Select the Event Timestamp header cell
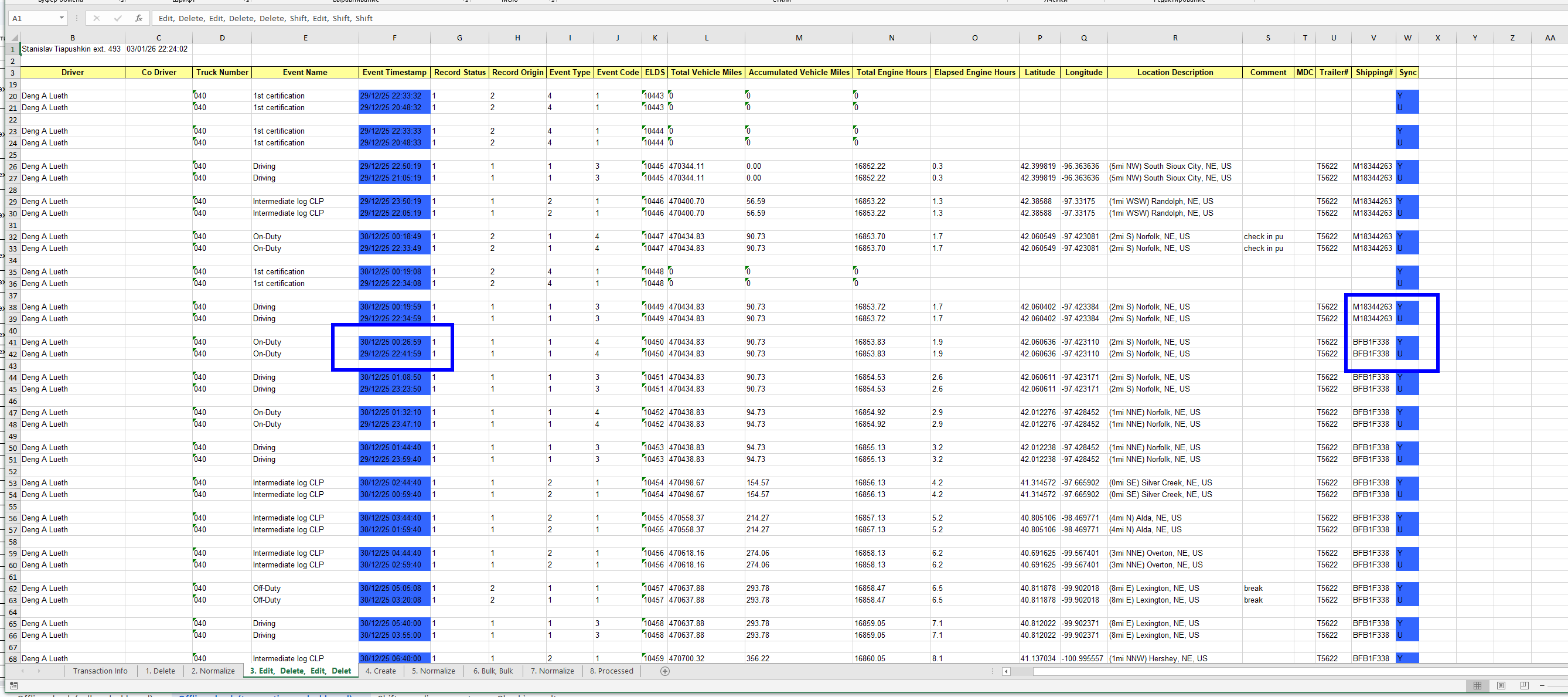 (x=394, y=73)
